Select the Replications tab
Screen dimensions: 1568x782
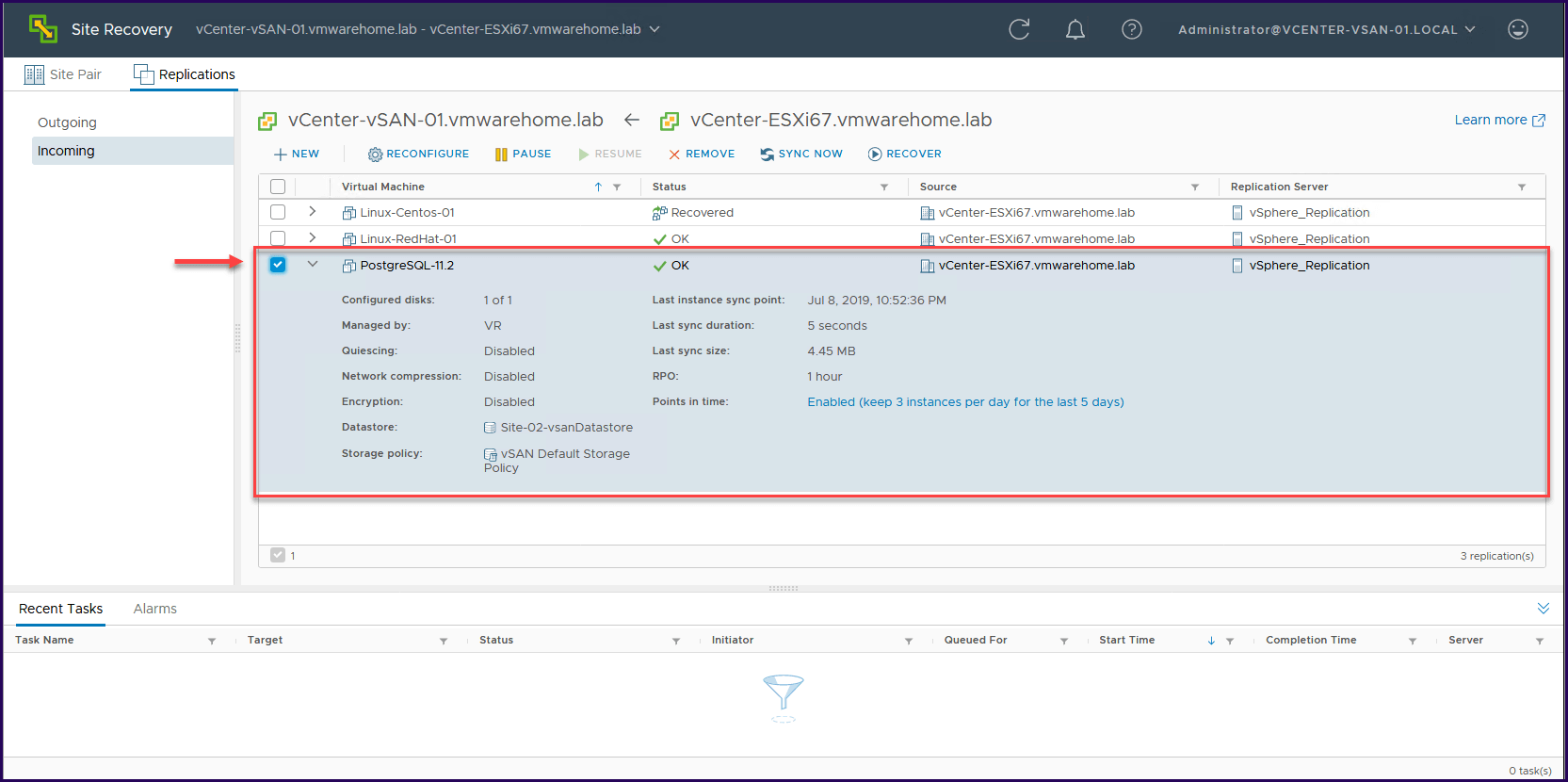click(185, 74)
